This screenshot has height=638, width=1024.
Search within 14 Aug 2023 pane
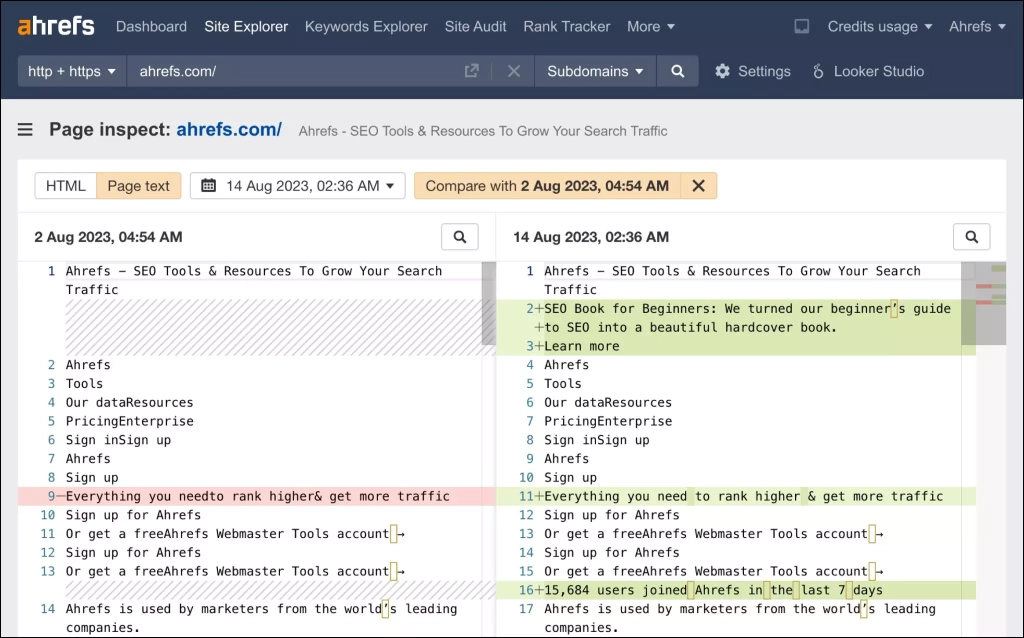(x=972, y=237)
